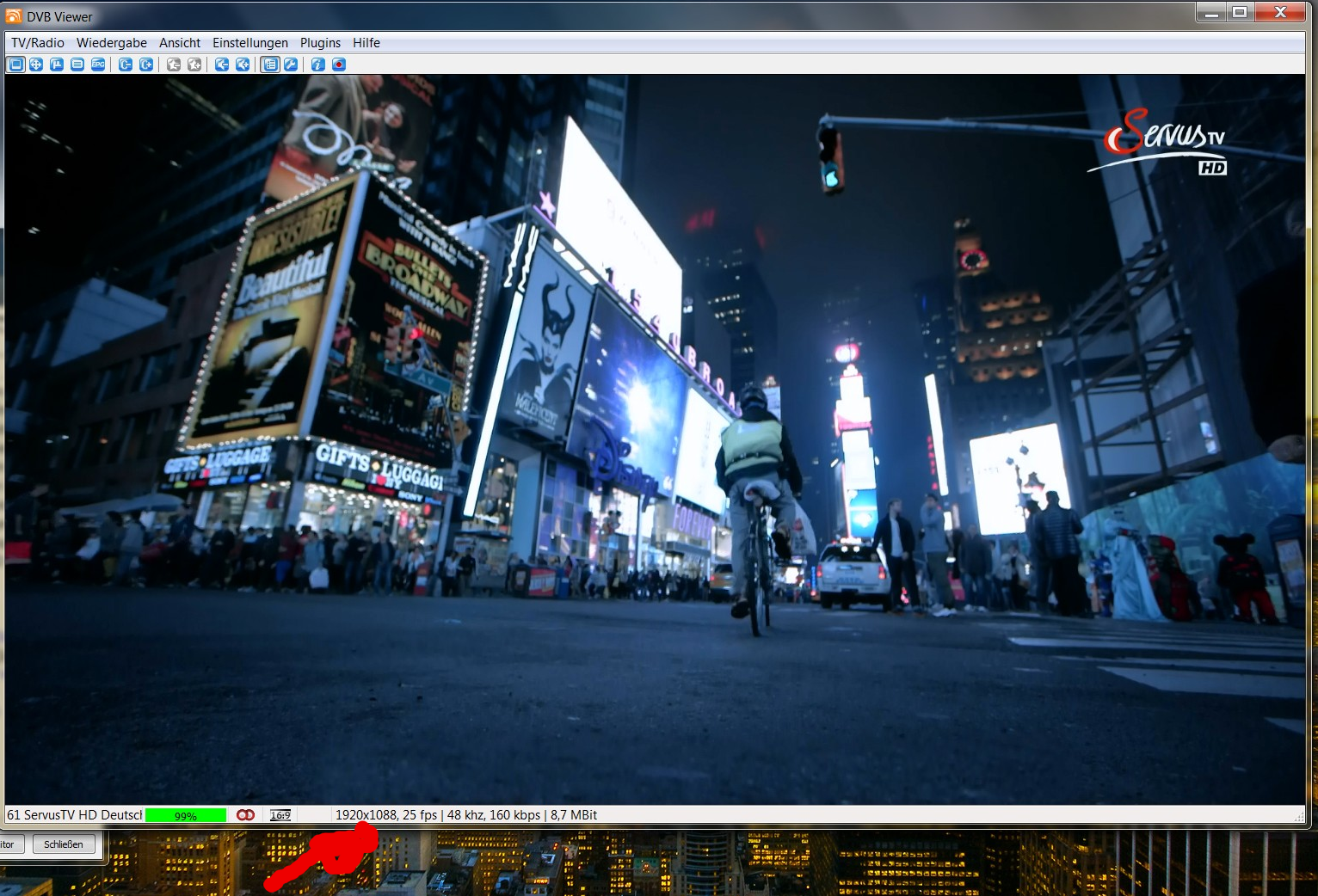Toggle the TV window display mode icon
1318x896 pixels.
coord(15,64)
